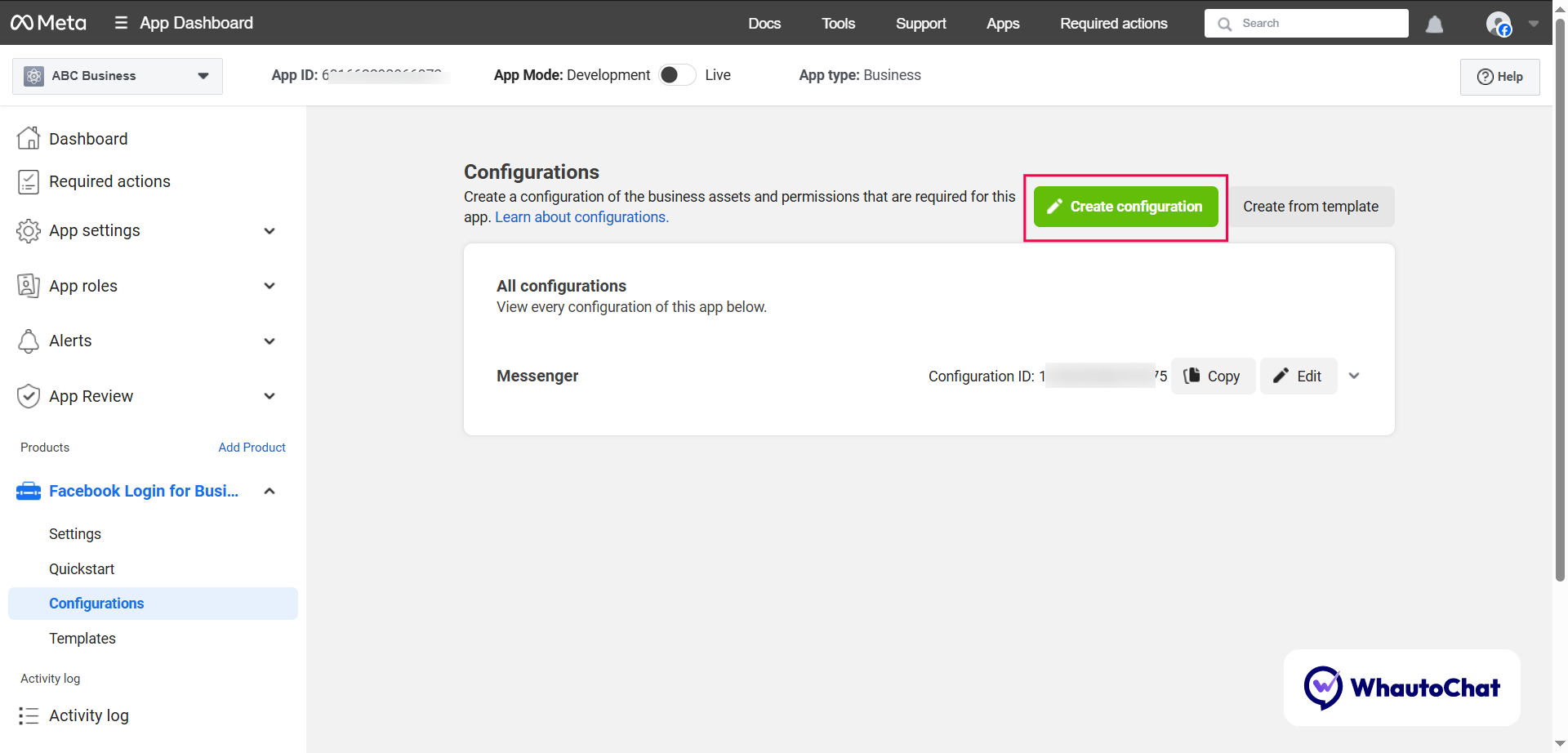
Task: Select the Dashboard home icon
Action: tap(29, 138)
